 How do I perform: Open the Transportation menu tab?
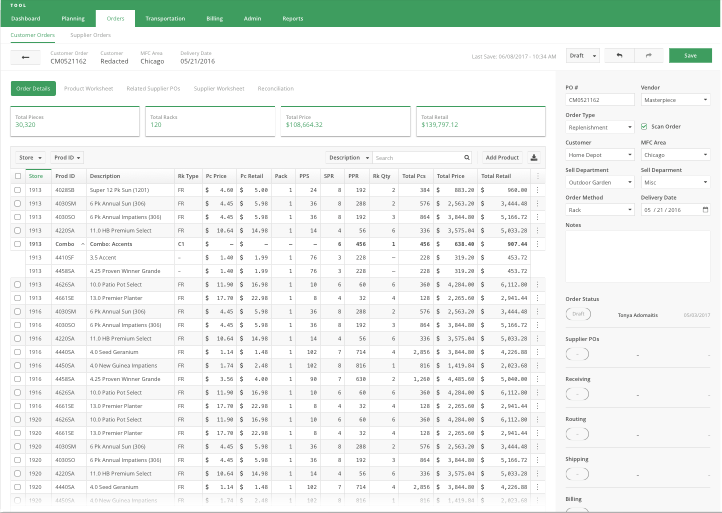[x=165, y=18]
